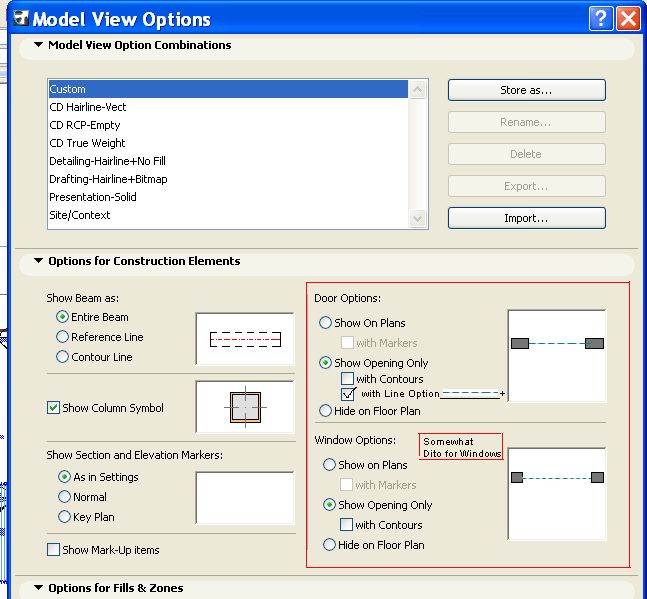
Task: Select CD True Weight combination
Action: click(228, 143)
